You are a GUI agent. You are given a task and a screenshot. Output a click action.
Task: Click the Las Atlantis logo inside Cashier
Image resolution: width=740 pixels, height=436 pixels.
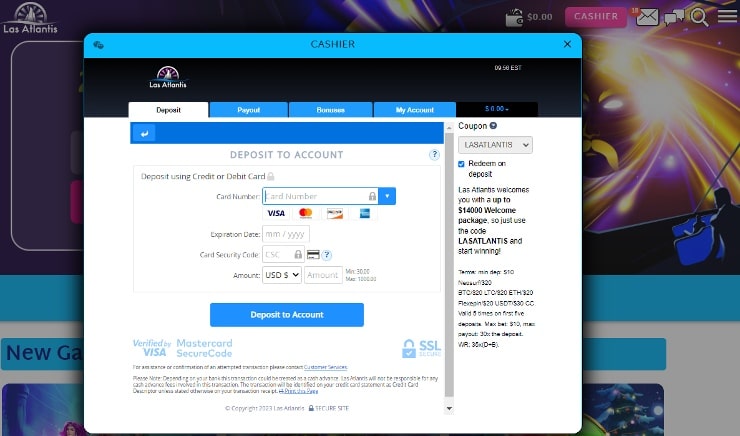point(168,77)
